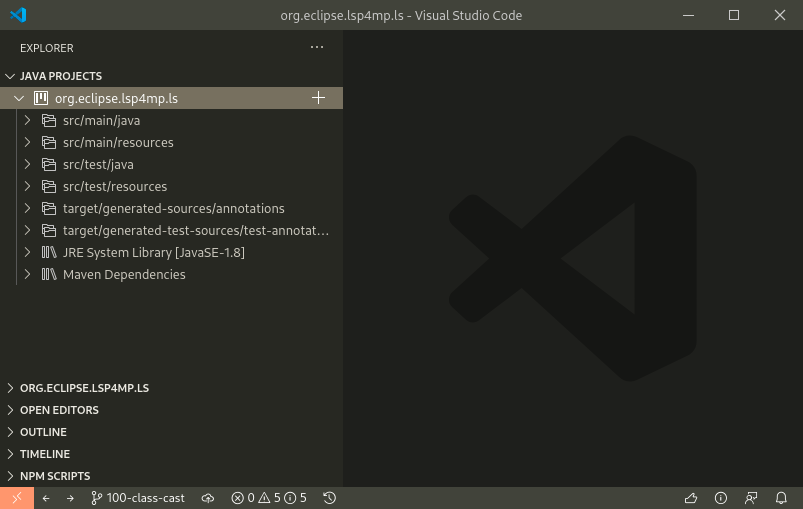Screen dimensions: 803x509
Task: Open the remote window indicator in status bar
Action: click(17, 498)
